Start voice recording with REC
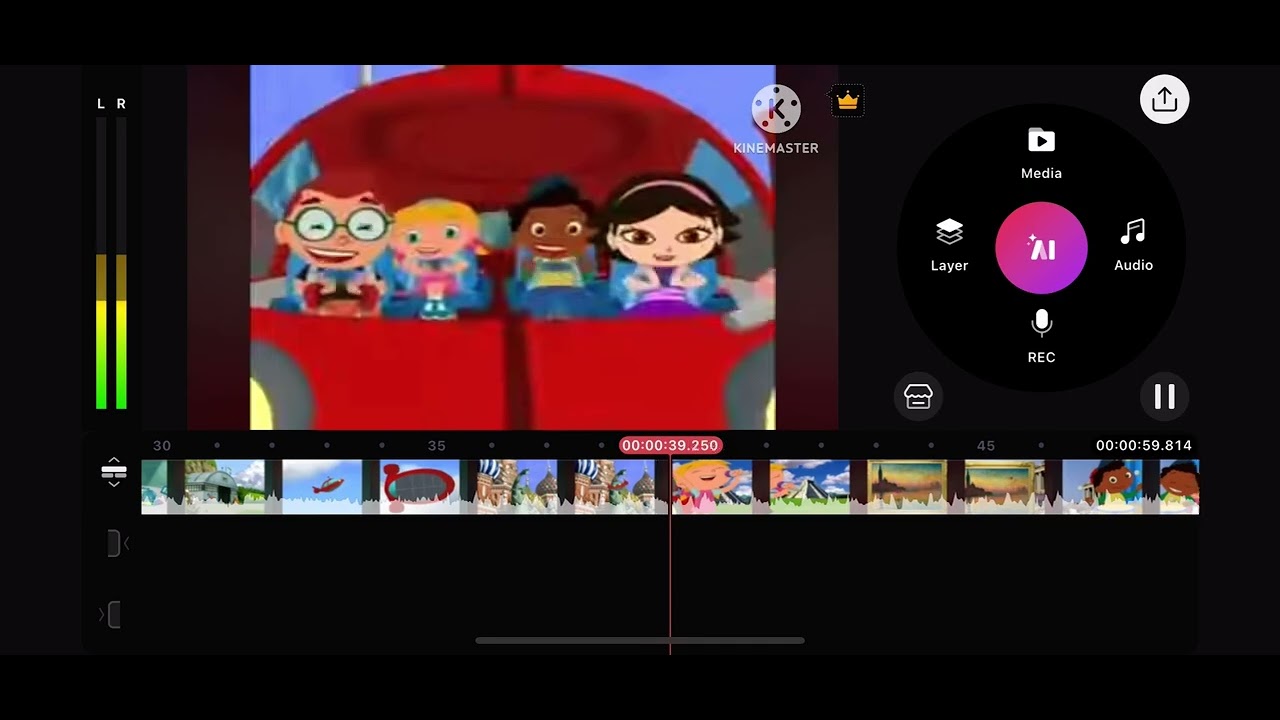 pyautogui.click(x=1041, y=337)
